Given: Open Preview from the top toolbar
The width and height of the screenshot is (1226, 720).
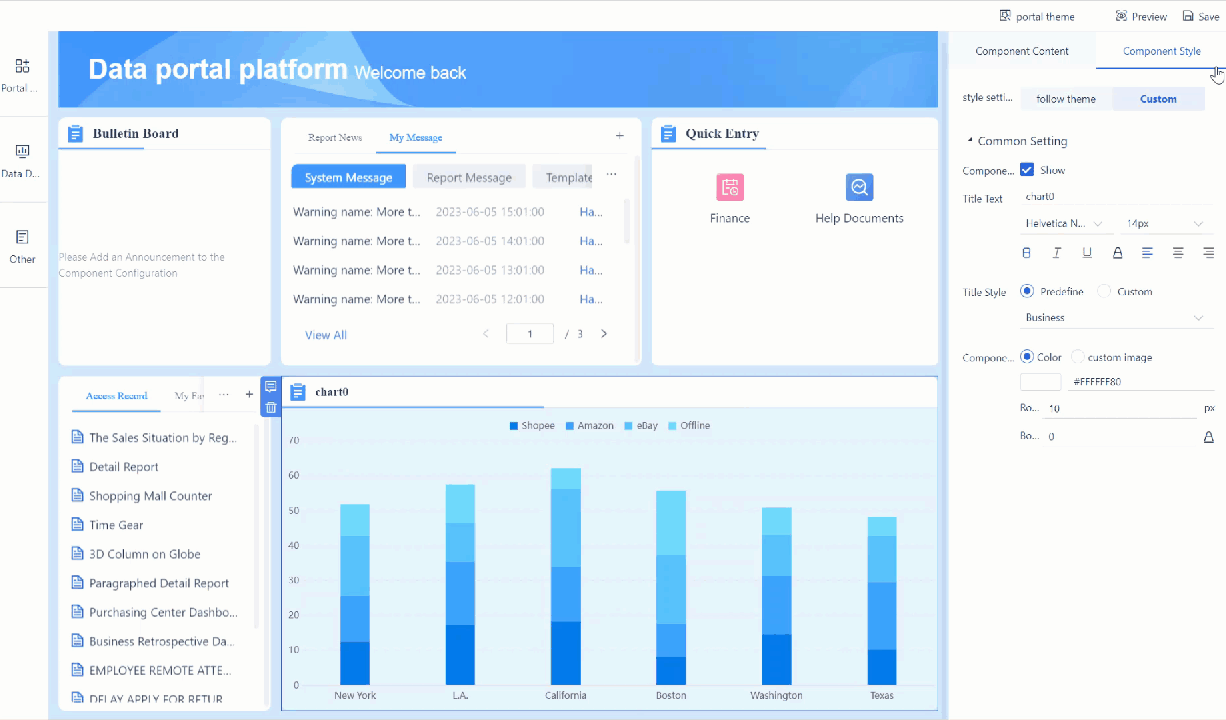Looking at the screenshot, I should coord(1139,16).
